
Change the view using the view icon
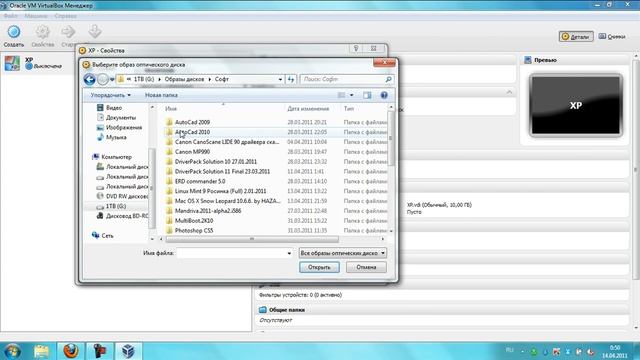[x=342, y=95]
